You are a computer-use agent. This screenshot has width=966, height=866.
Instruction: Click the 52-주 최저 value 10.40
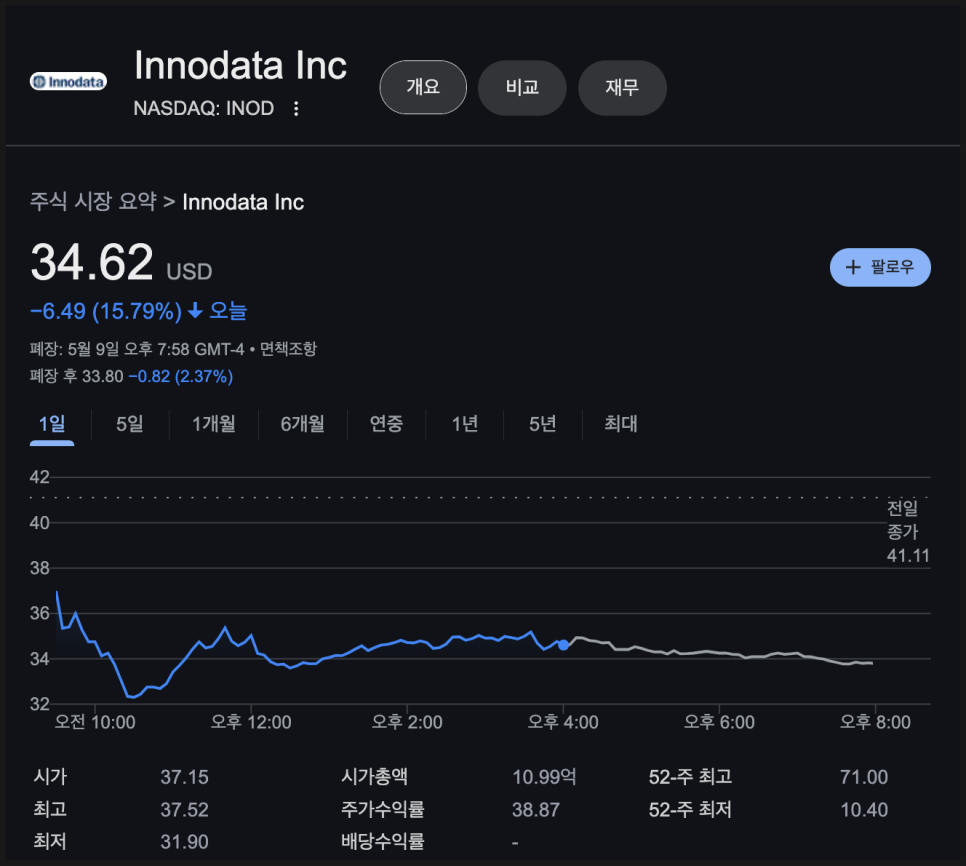[x=864, y=809]
